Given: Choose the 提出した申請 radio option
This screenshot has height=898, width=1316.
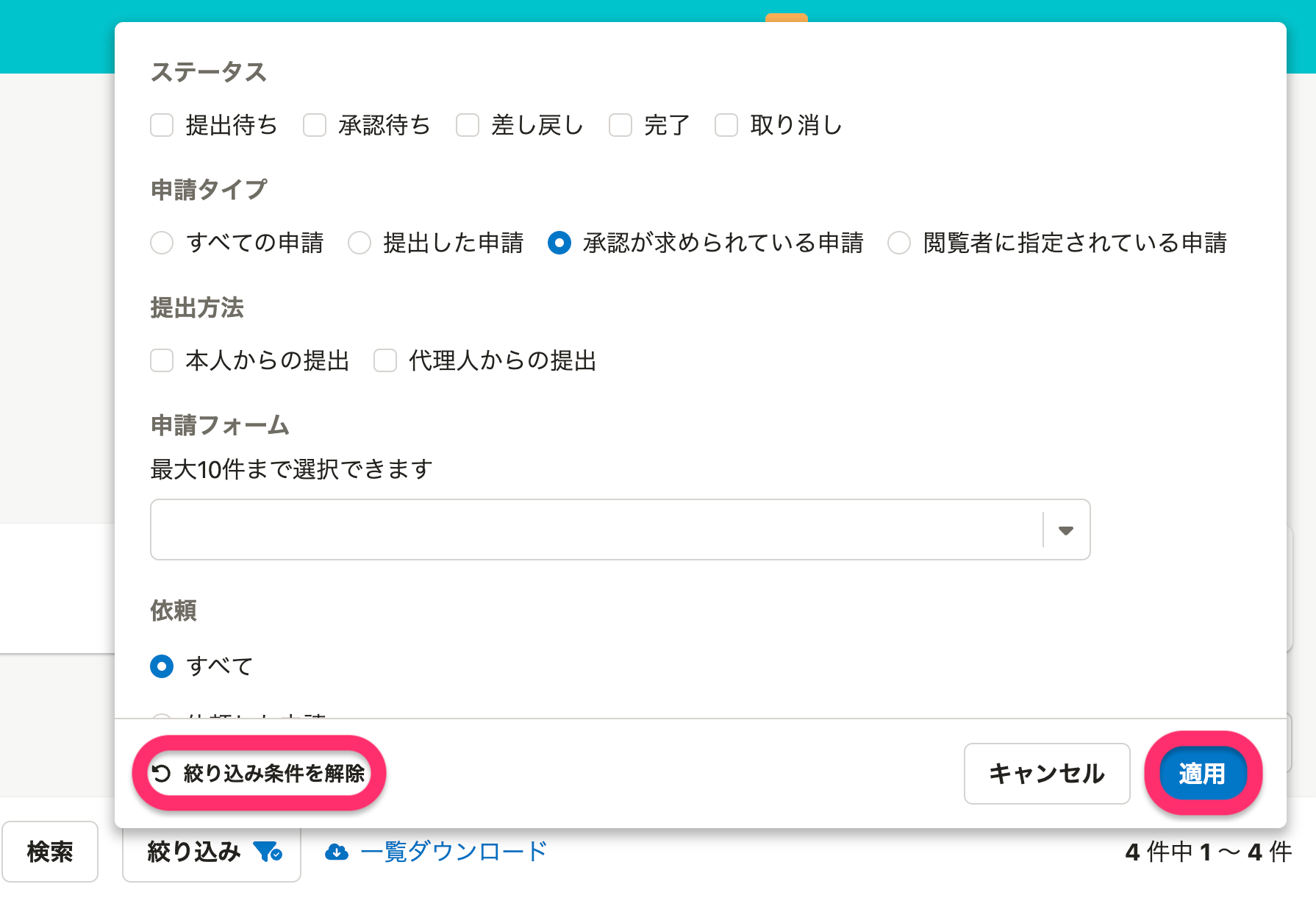Looking at the screenshot, I should (360, 243).
